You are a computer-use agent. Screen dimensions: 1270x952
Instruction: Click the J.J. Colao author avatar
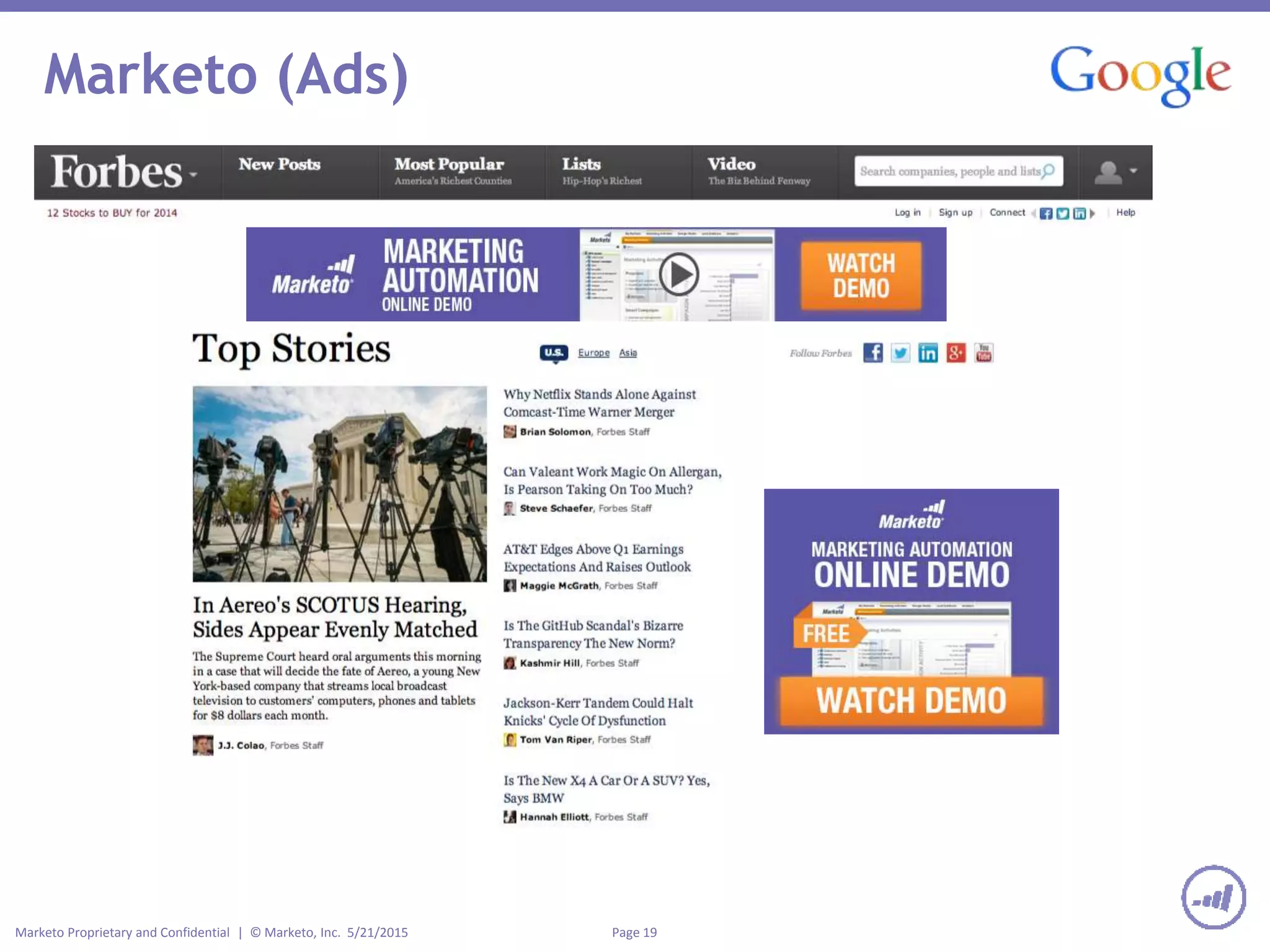[x=203, y=745]
